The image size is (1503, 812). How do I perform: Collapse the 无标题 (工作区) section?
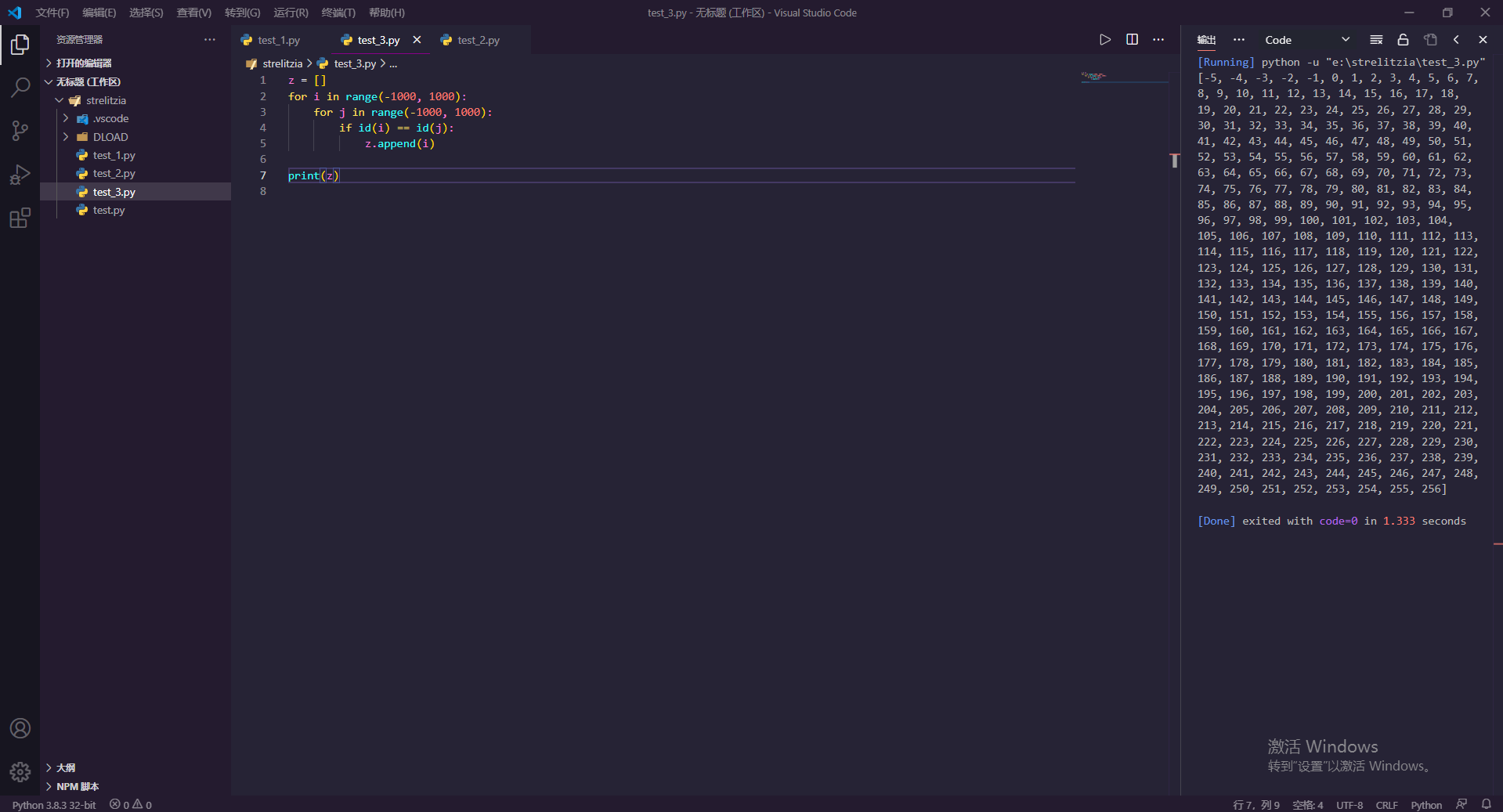(x=135, y=81)
